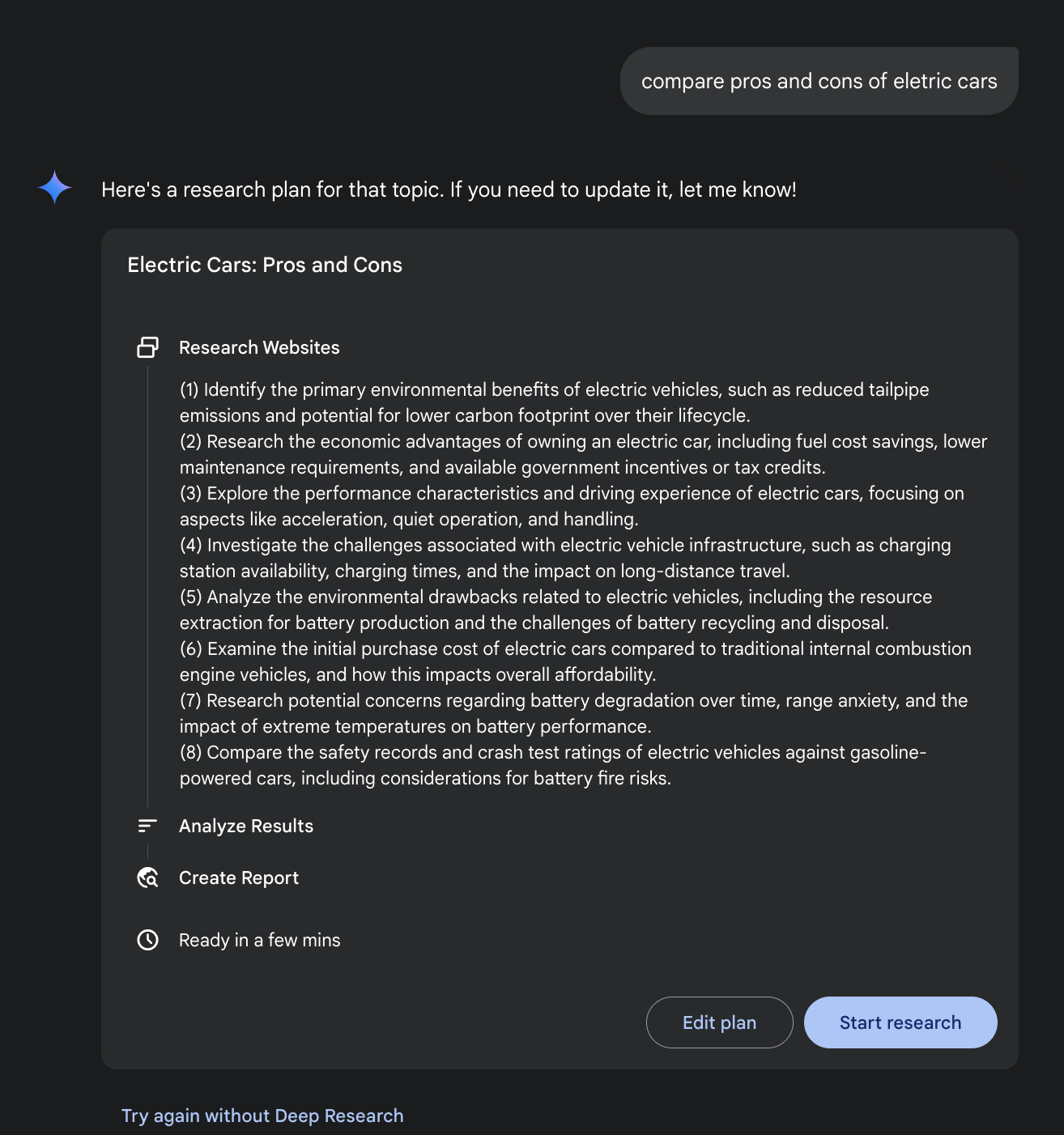Click research step 1 about environmental benefits

[x=555, y=402]
